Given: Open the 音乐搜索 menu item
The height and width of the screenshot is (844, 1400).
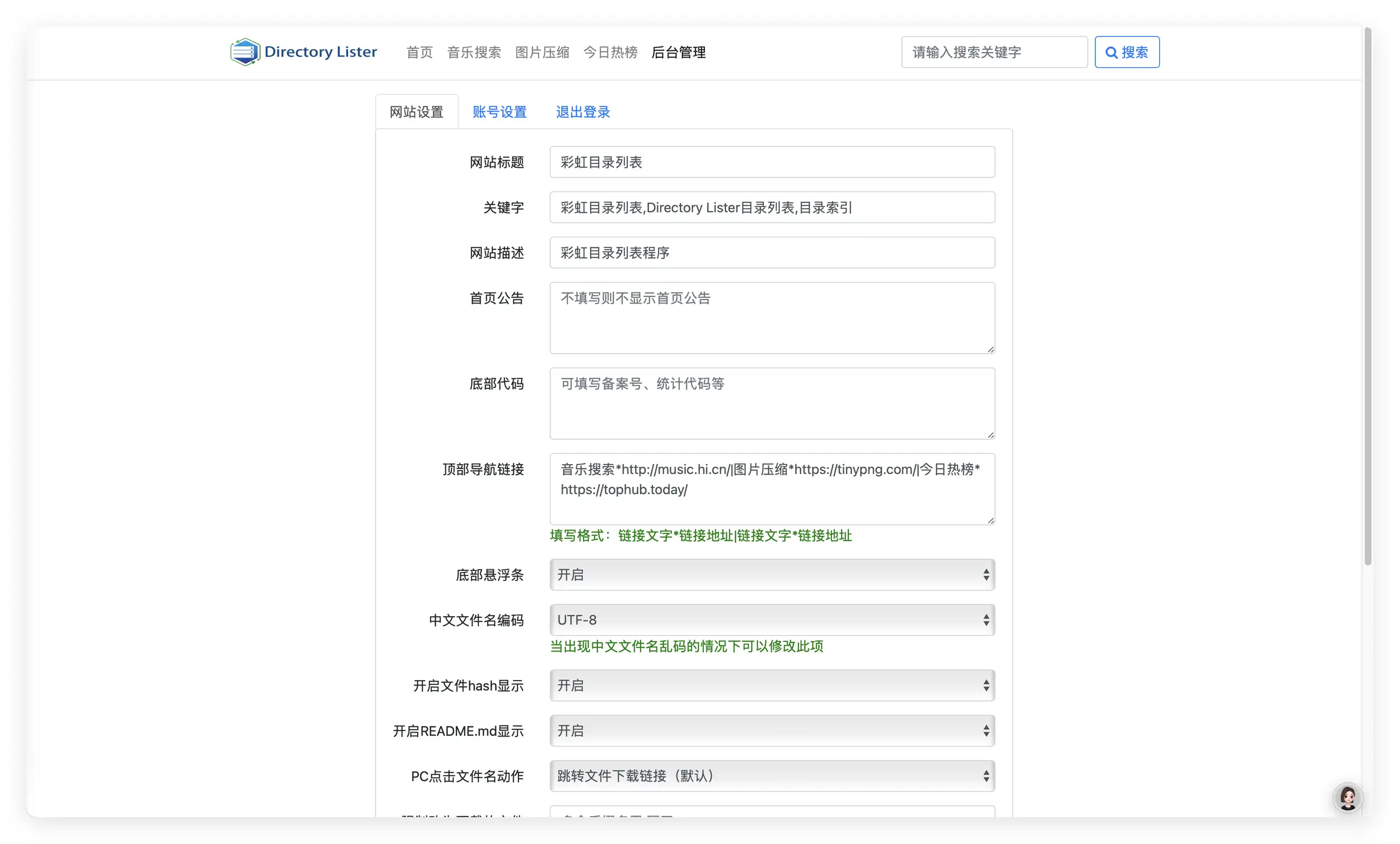Looking at the screenshot, I should (x=474, y=51).
